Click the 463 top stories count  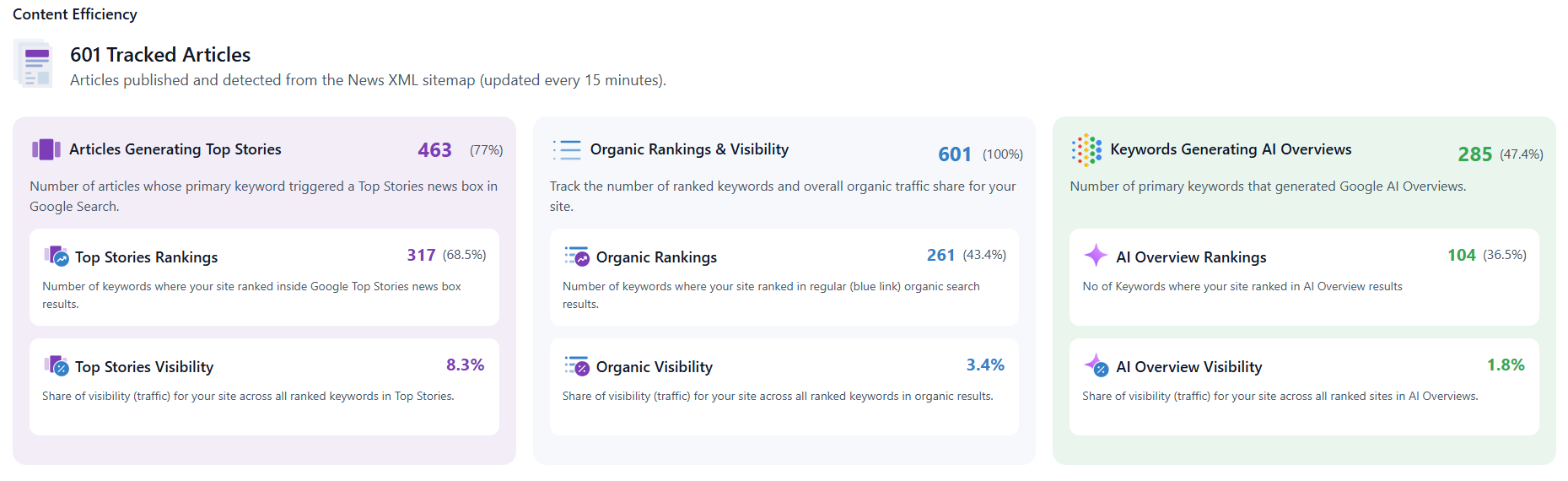434,150
